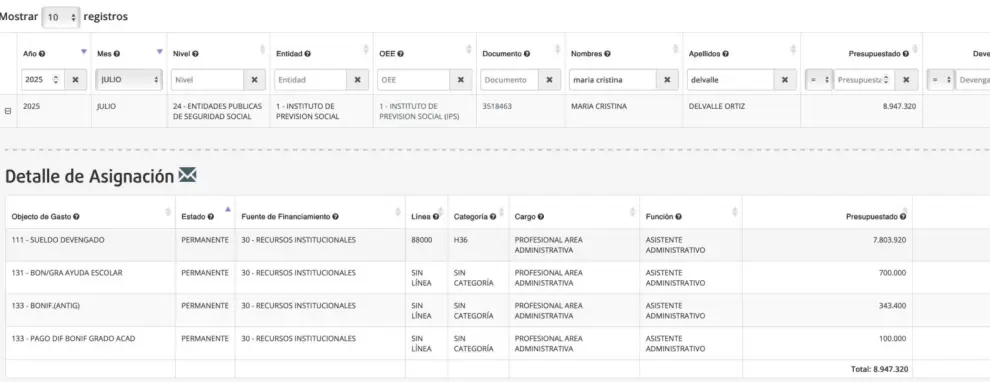990x382 pixels.
Task: Sort detail rows by Objecto de Gasto arrows
Action: 168,212
